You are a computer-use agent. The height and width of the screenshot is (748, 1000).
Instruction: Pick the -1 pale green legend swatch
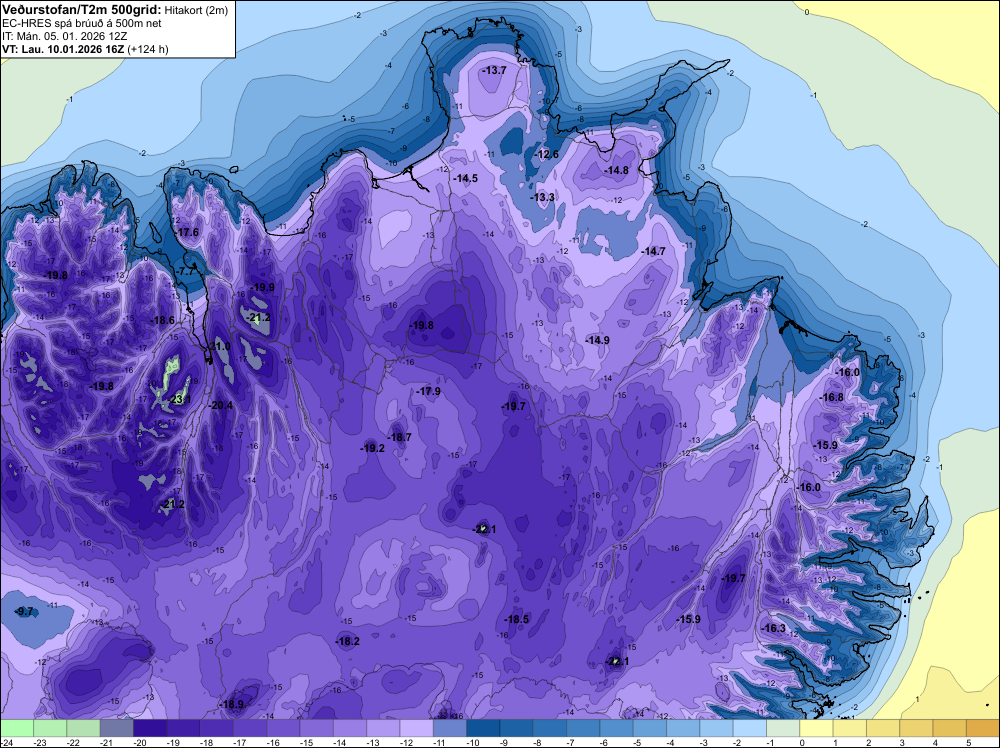click(783, 728)
